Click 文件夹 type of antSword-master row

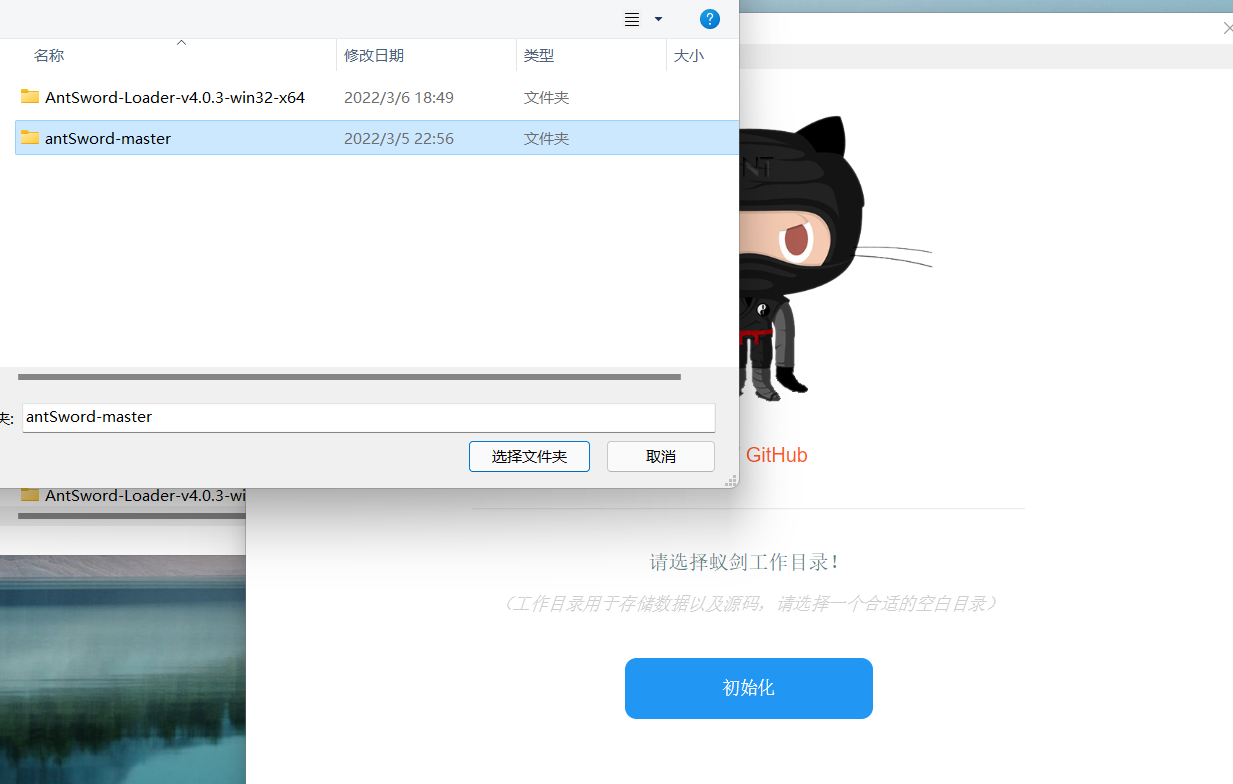[x=547, y=139]
